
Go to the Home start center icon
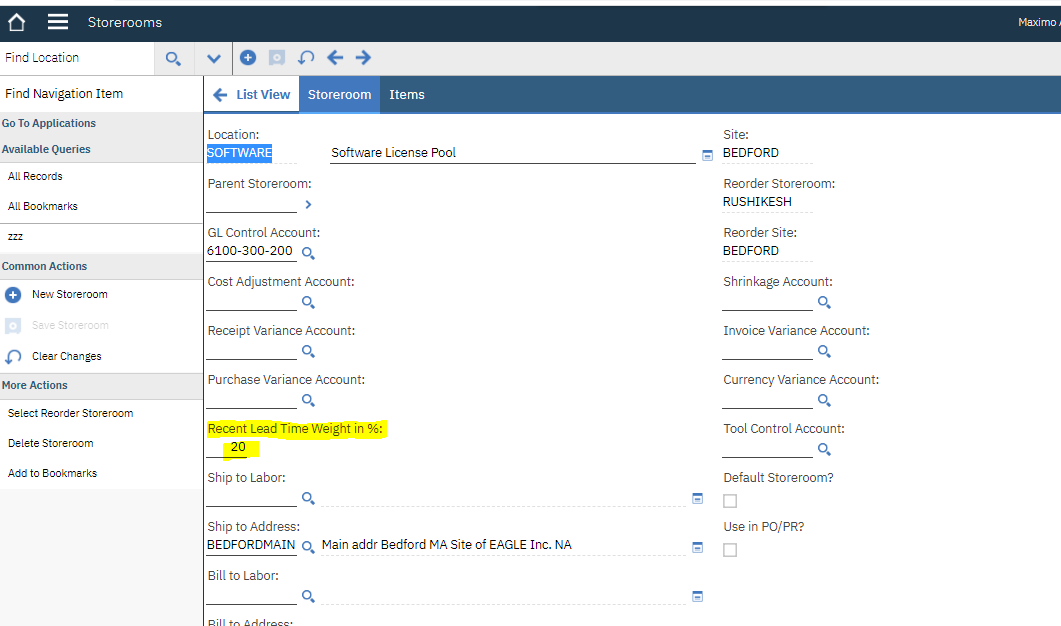16,22
